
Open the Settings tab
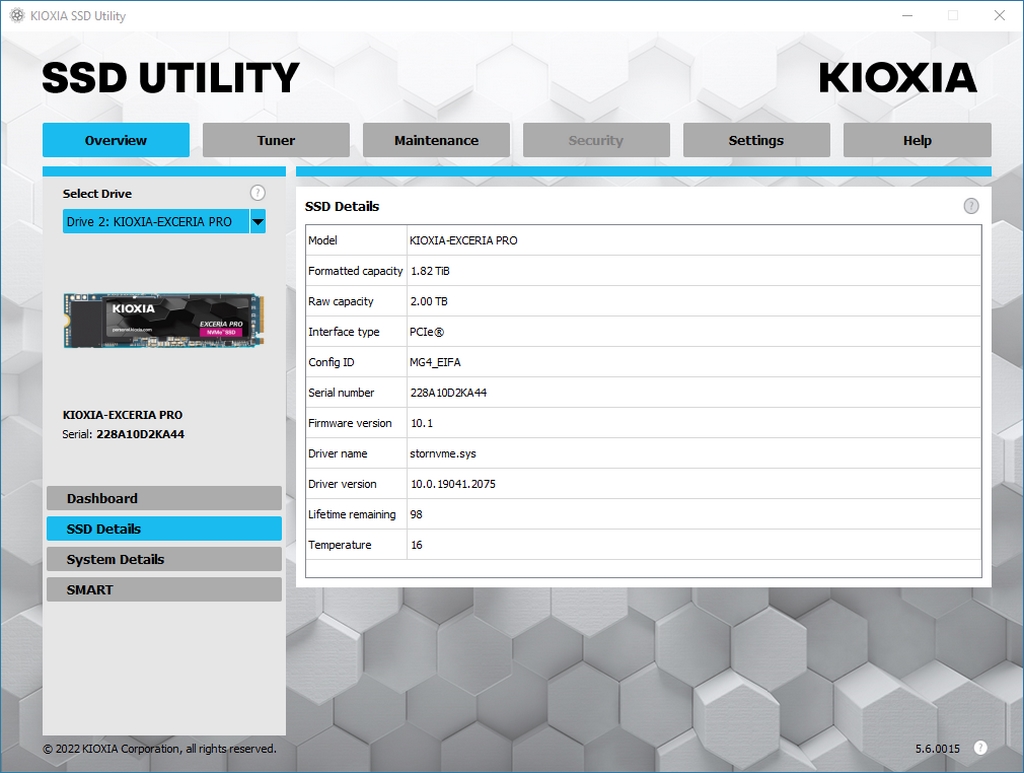tap(756, 140)
